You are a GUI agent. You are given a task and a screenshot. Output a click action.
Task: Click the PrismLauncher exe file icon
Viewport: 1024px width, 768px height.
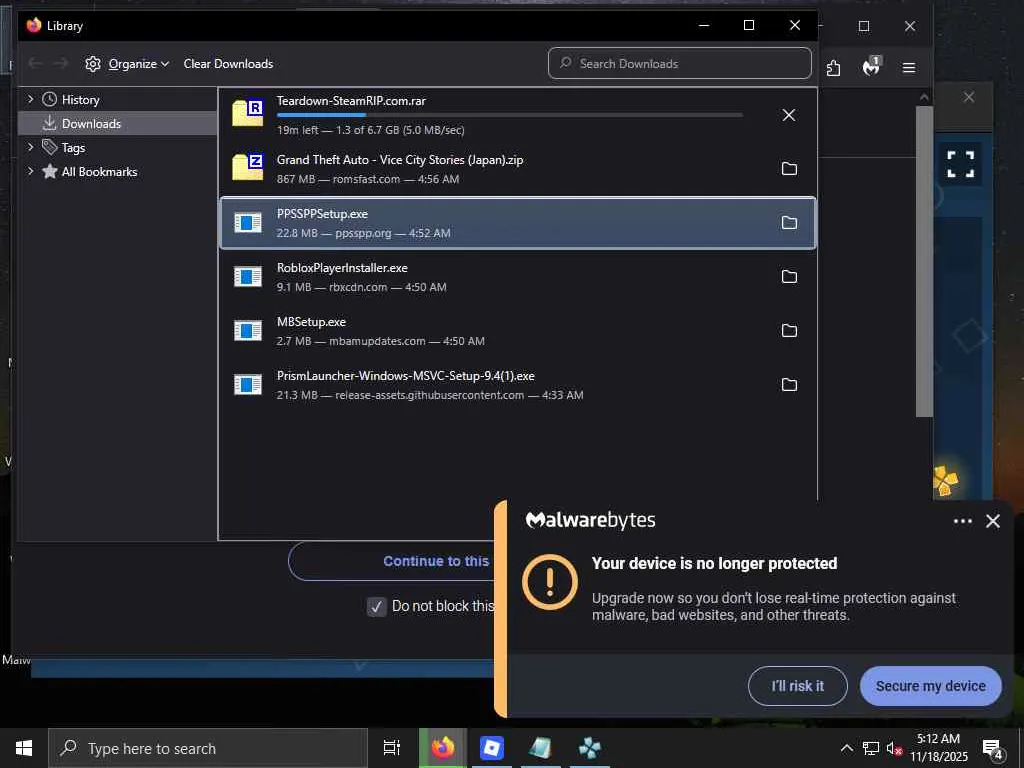coord(248,385)
